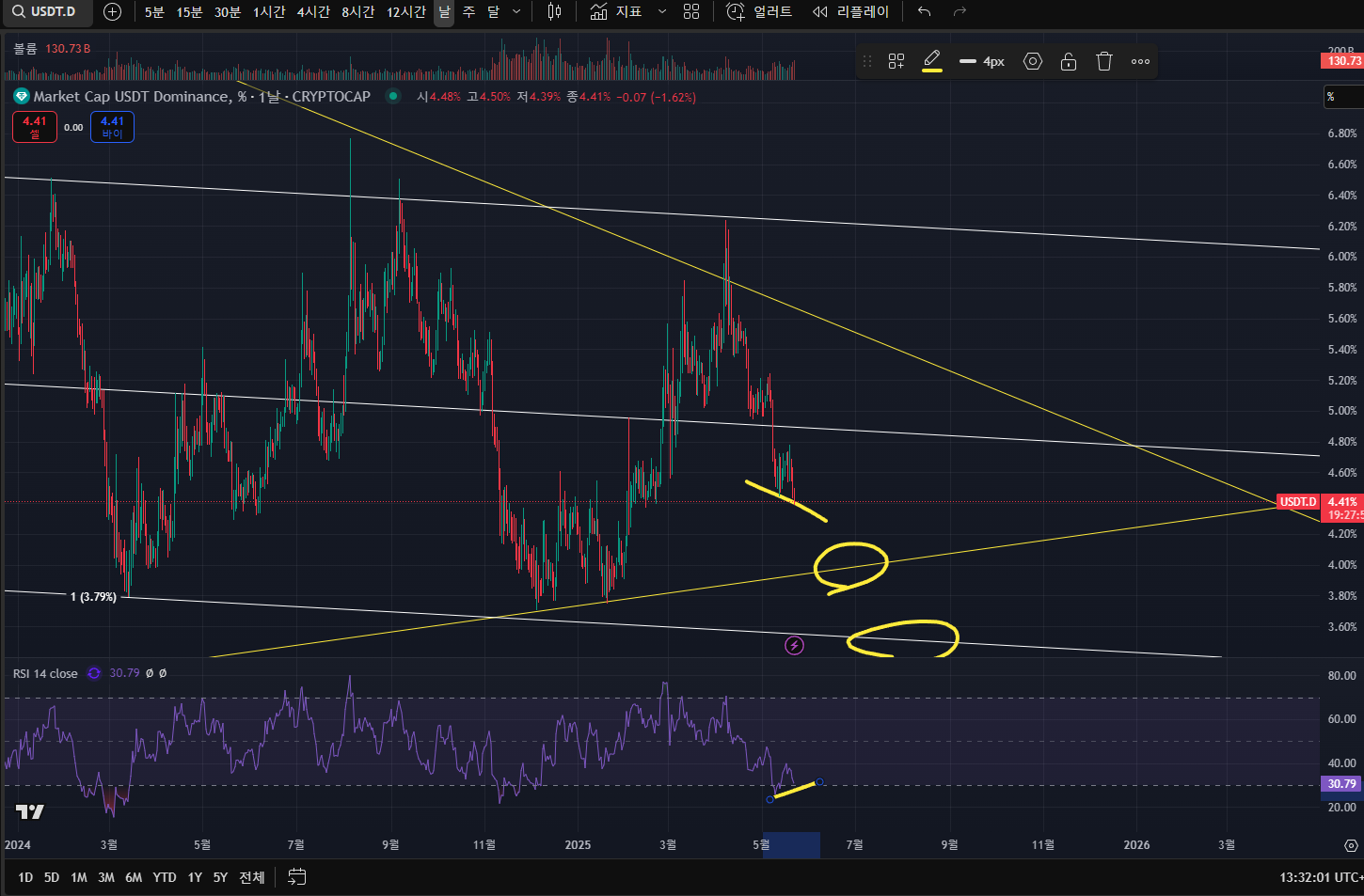The image size is (1364, 896).
Task: Click the TradingView logo on the chart
Action: (x=30, y=811)
